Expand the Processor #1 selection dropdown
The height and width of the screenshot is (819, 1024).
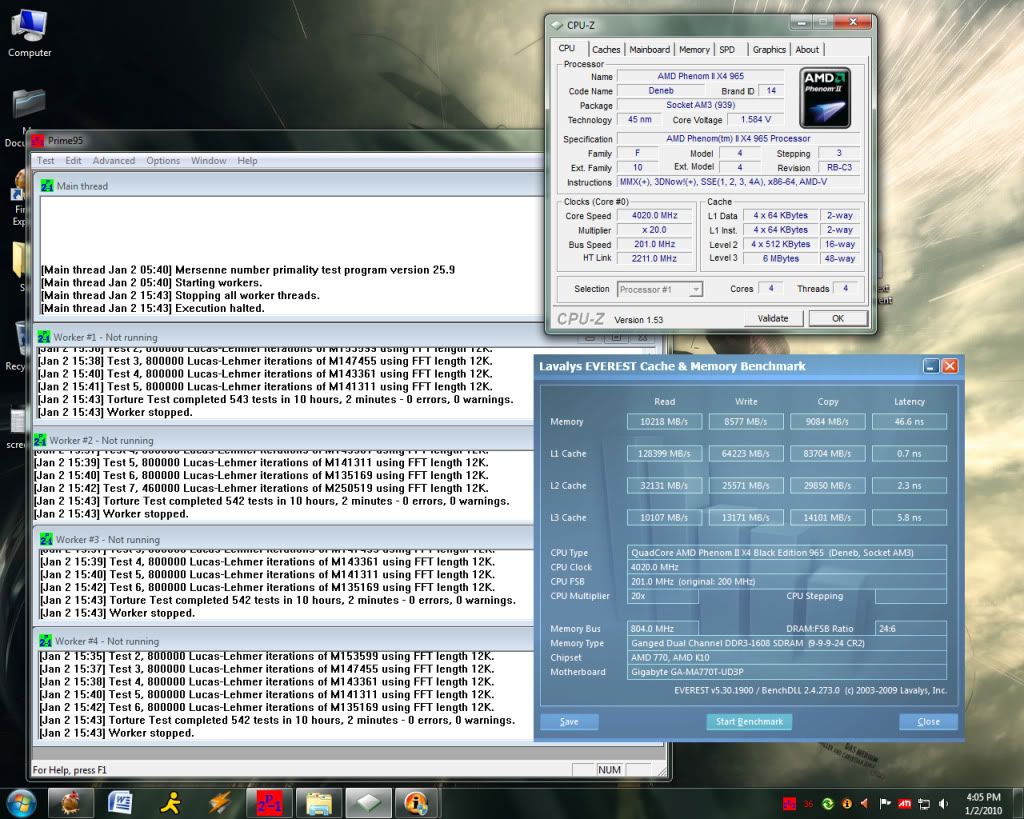tap(660, 289)
